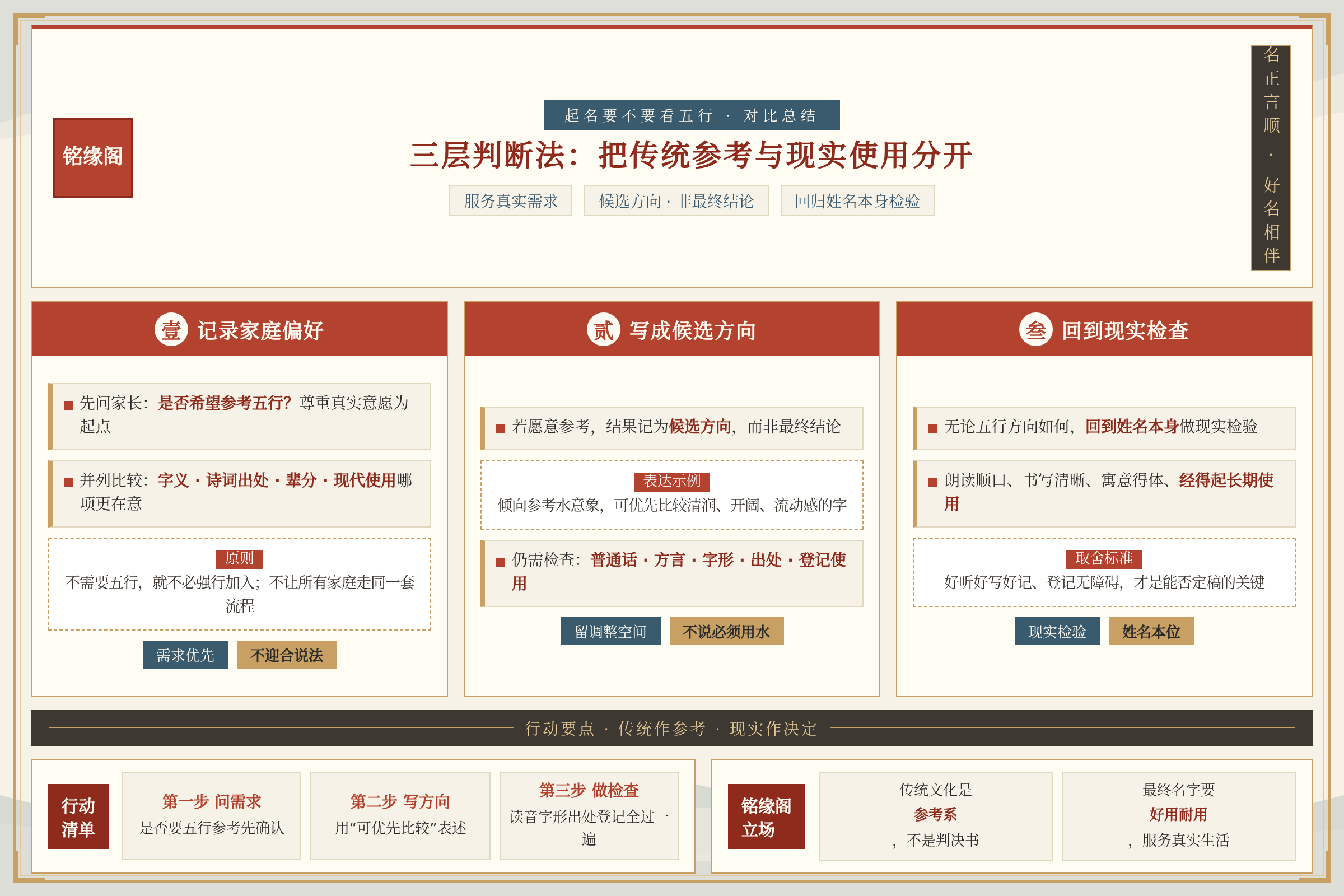This screenshot has width=1344, height=896.
Task: Click the 壹 circle number icon
Action: [171, 330]
